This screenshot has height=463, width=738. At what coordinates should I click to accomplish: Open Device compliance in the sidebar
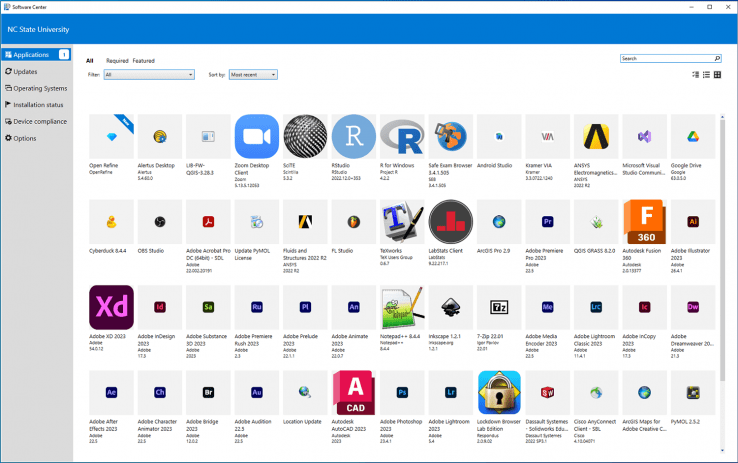[36, 121]
